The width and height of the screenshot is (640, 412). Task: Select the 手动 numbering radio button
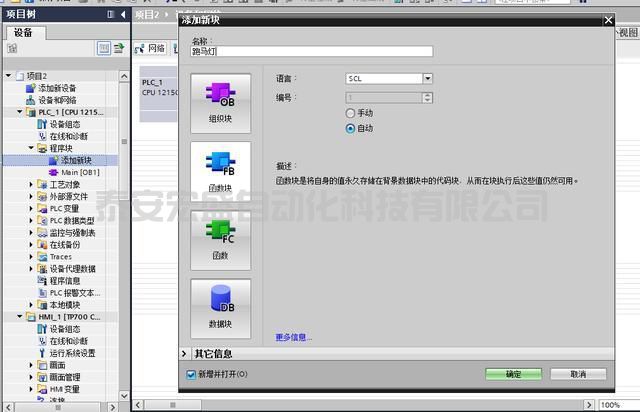[350, 113]
